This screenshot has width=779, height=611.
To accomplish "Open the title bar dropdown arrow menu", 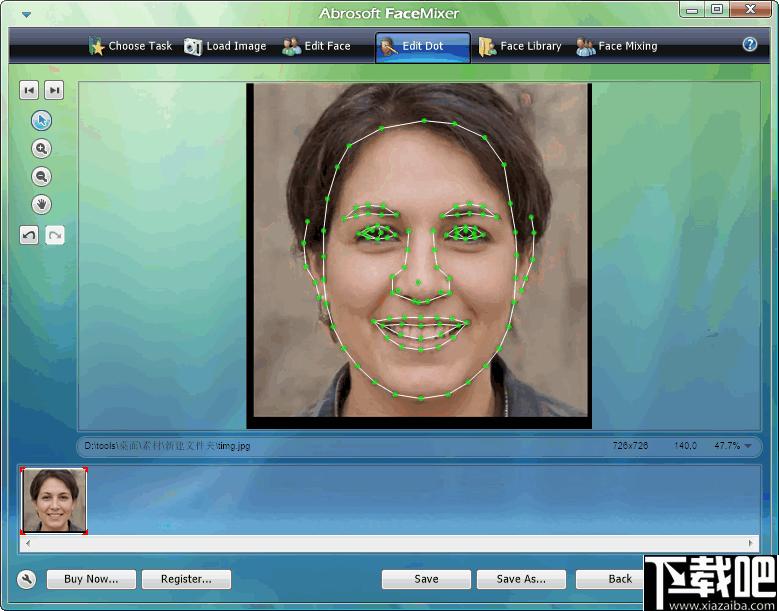I will tap(26, 15).
